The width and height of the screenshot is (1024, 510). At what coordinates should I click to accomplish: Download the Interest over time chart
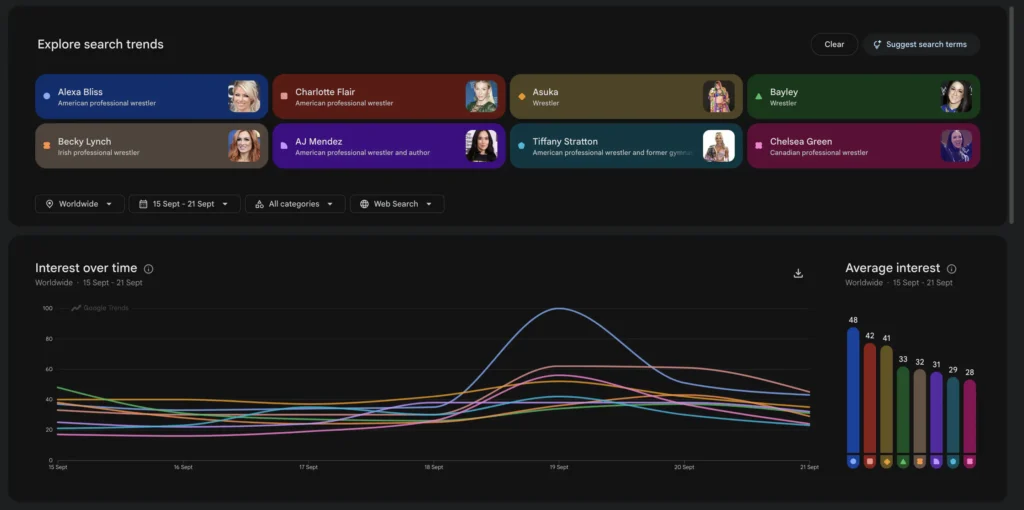point(798,273)
